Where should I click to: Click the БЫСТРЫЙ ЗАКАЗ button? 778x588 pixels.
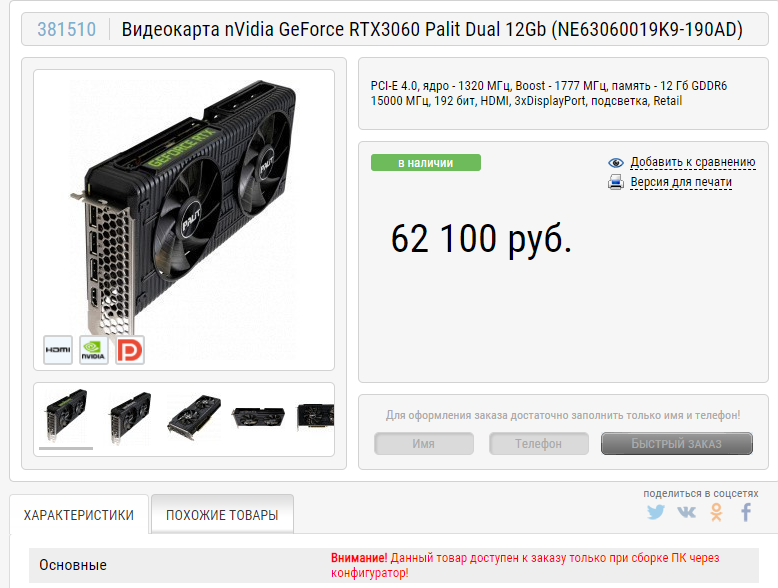pyautogui.click(x=677, y=444)
